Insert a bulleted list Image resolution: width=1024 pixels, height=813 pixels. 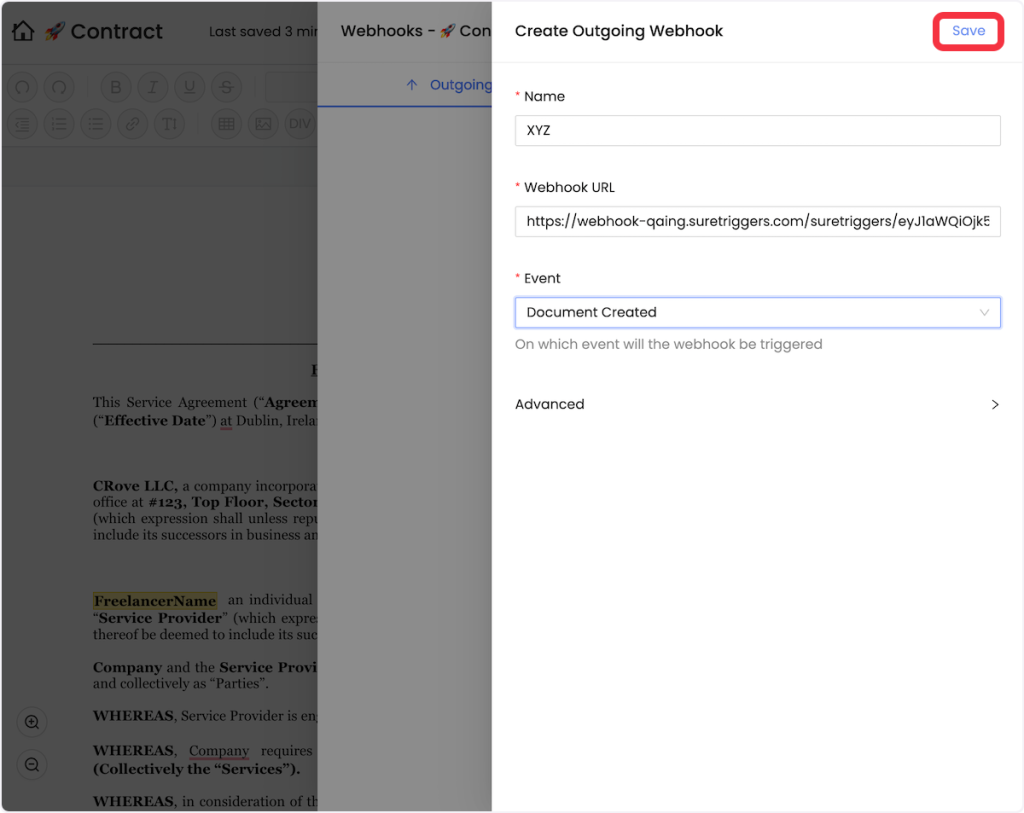pyautogui.click(x=96, y=124)
